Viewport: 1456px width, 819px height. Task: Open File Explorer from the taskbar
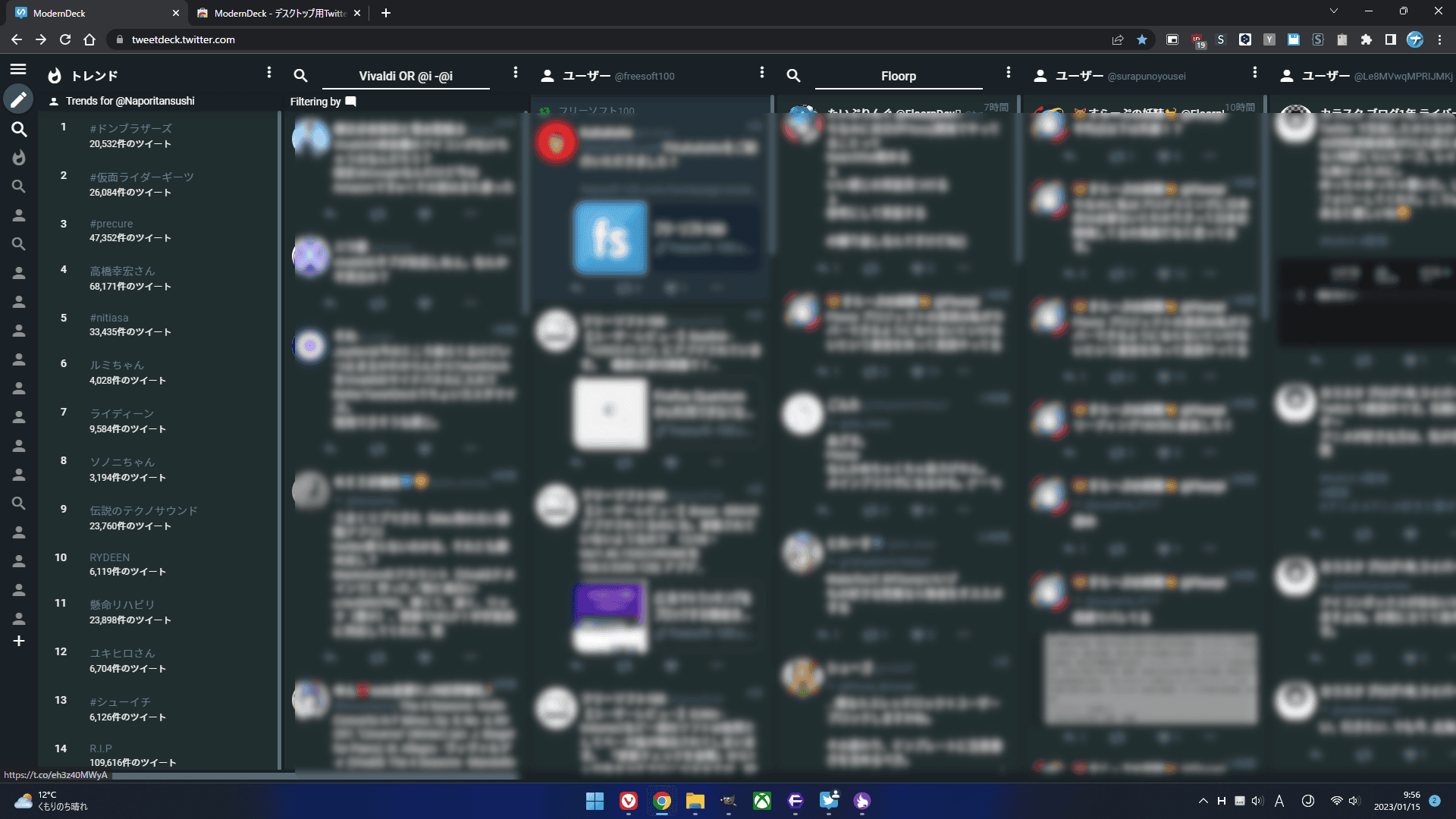click(695, 801)
